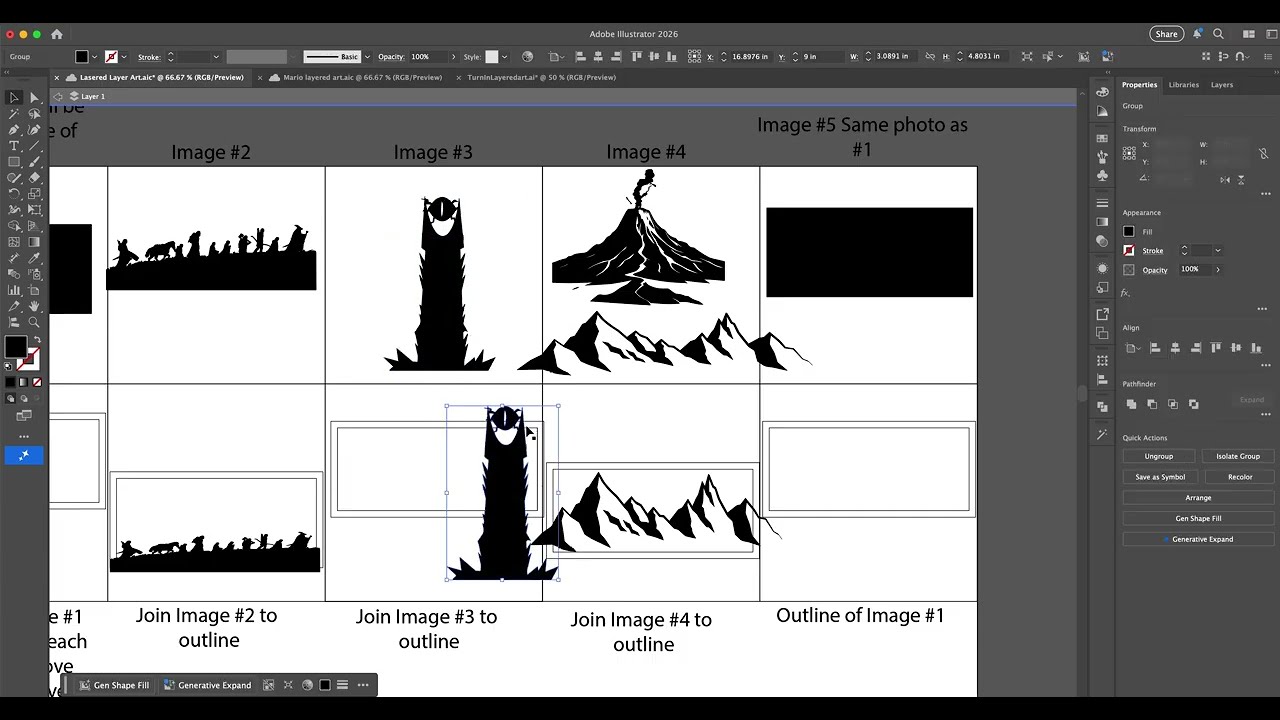Image resolution: width=1280 pixels, height=720 pixels.
Task: Expand Opacity options arrow in control bar
Action: click(453, 57)
